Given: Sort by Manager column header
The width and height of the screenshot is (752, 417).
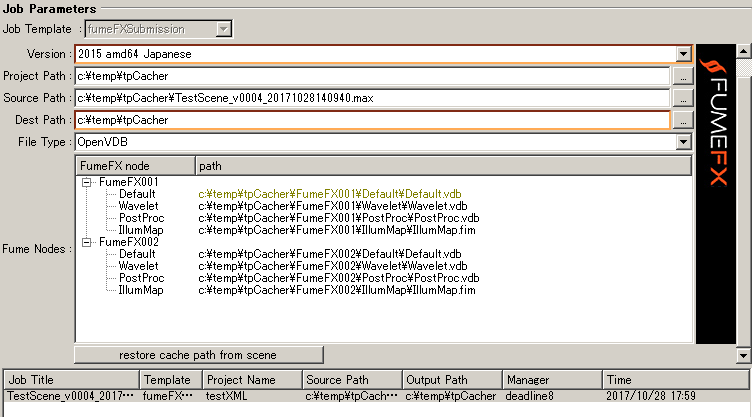Looking at the screenshot, I should 552,380.
